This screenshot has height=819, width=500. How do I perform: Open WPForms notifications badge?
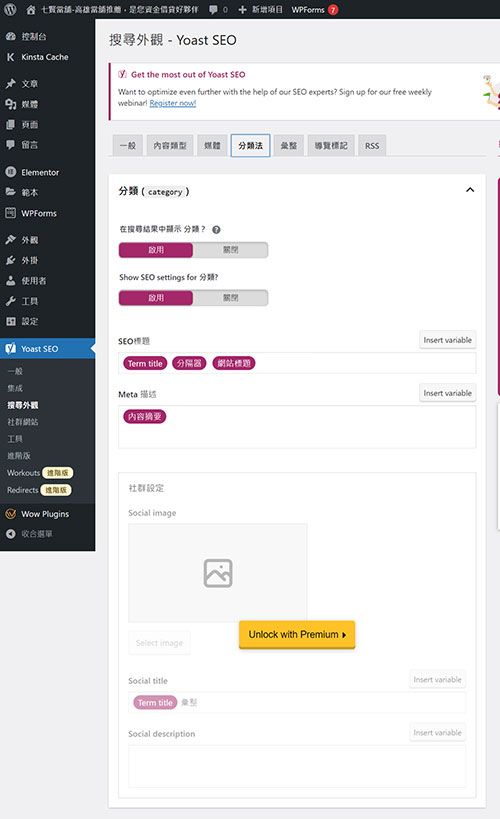pyautogui.click(x=333, y=9)
